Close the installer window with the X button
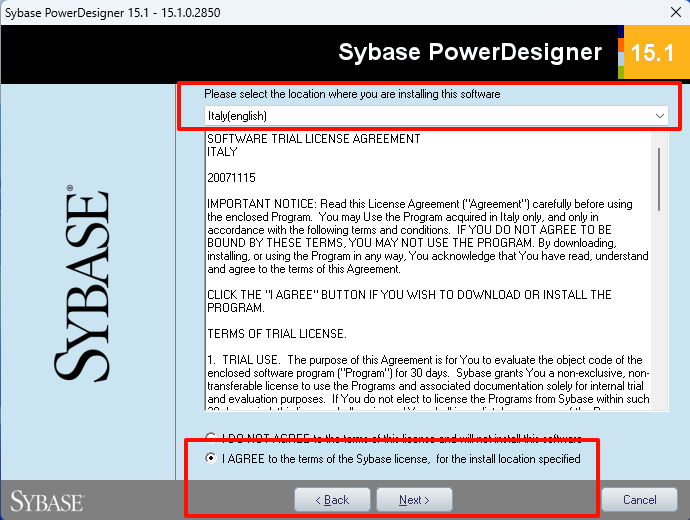The image size is (690, 520). [x=676, y=12]
